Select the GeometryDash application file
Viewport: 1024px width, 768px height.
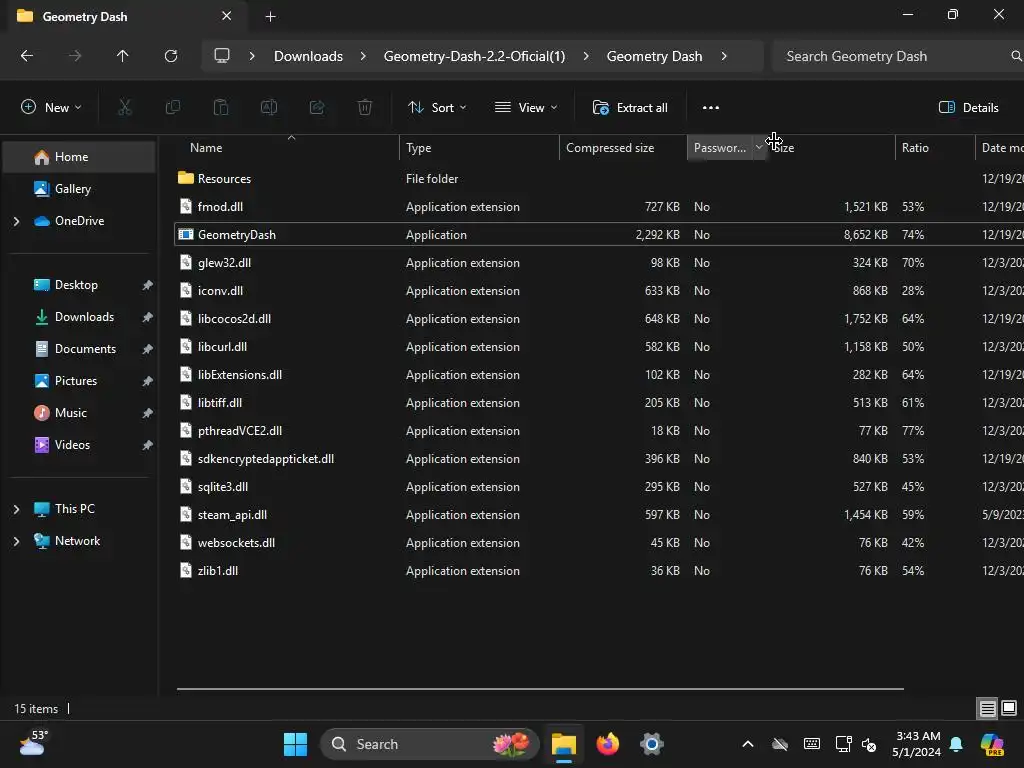click(x=599, y=234)
